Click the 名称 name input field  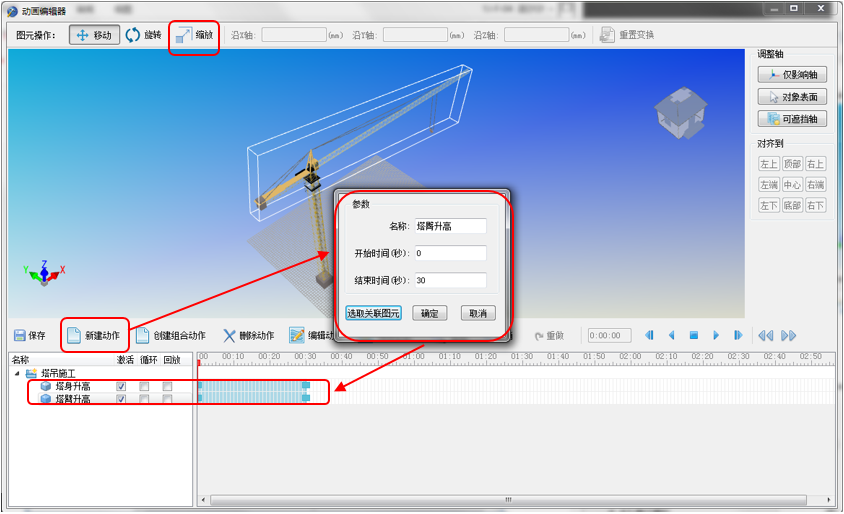point(451,226)
